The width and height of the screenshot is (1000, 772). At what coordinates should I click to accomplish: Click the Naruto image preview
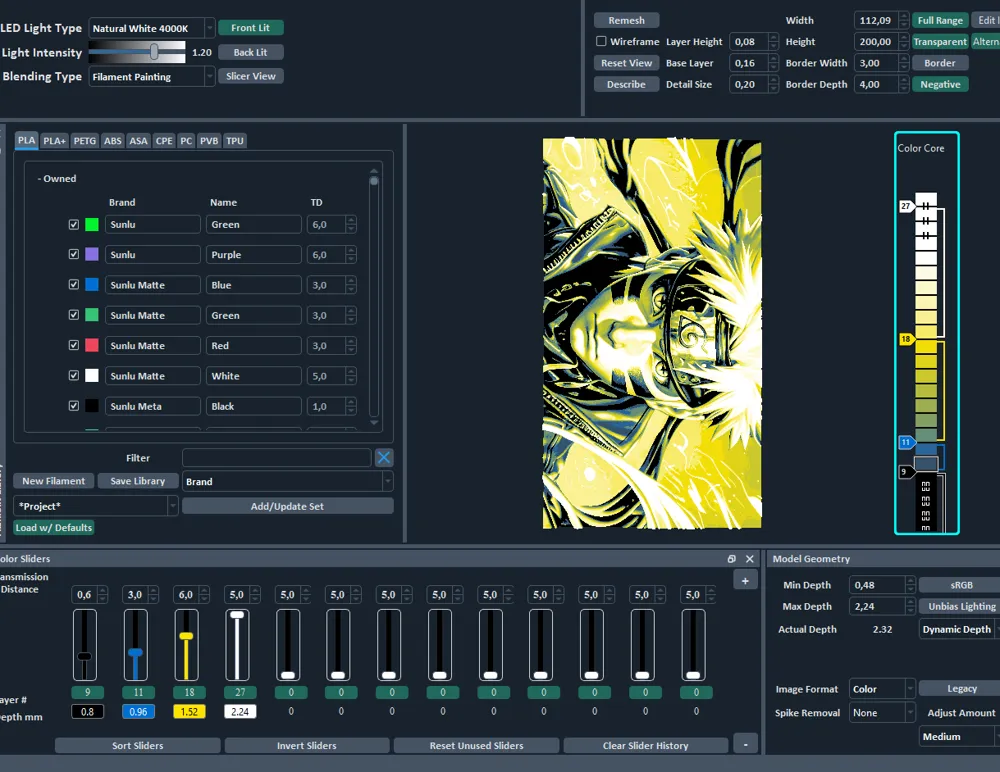click(652, 334)
